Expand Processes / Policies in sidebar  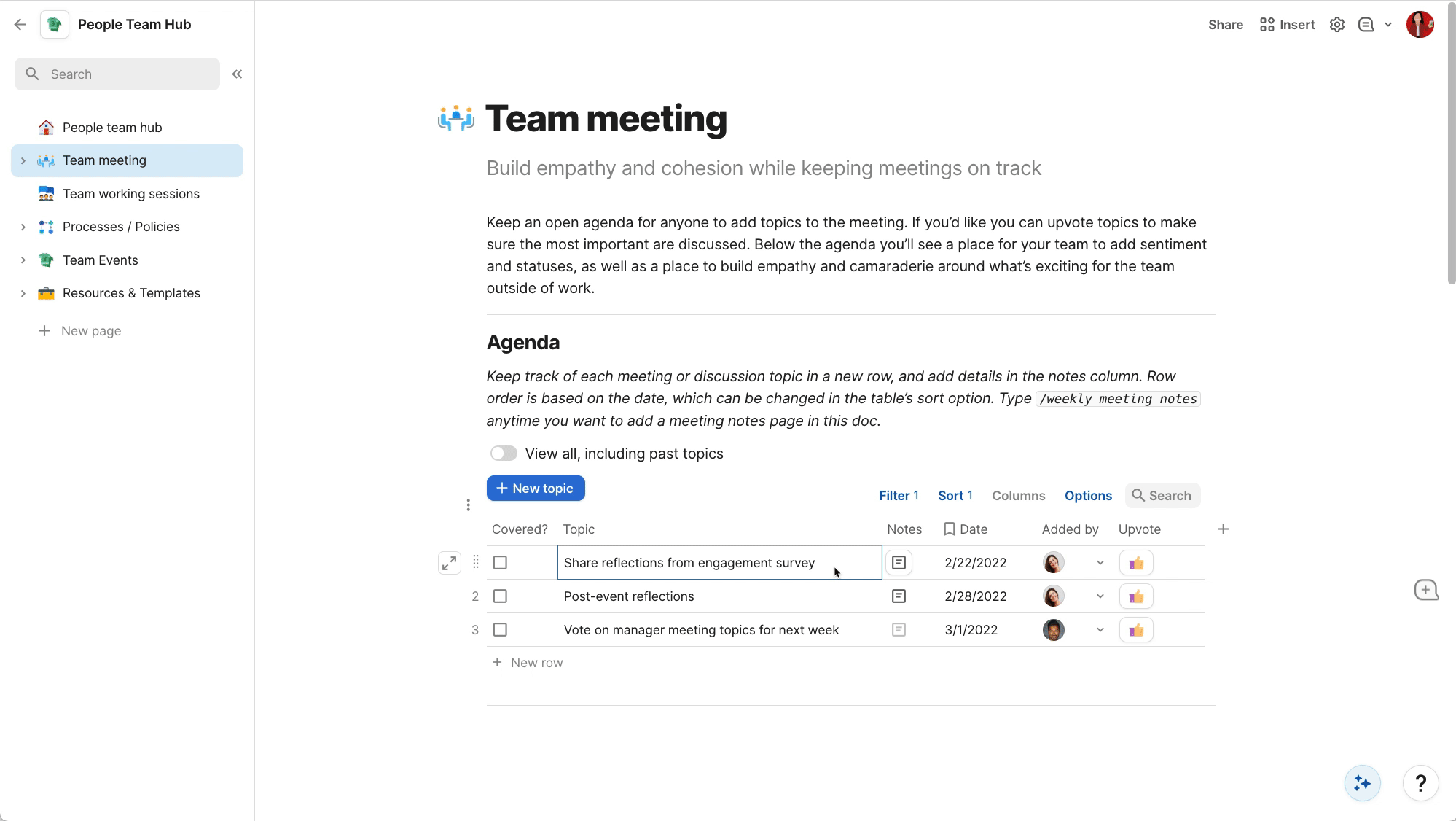[23, 227]
